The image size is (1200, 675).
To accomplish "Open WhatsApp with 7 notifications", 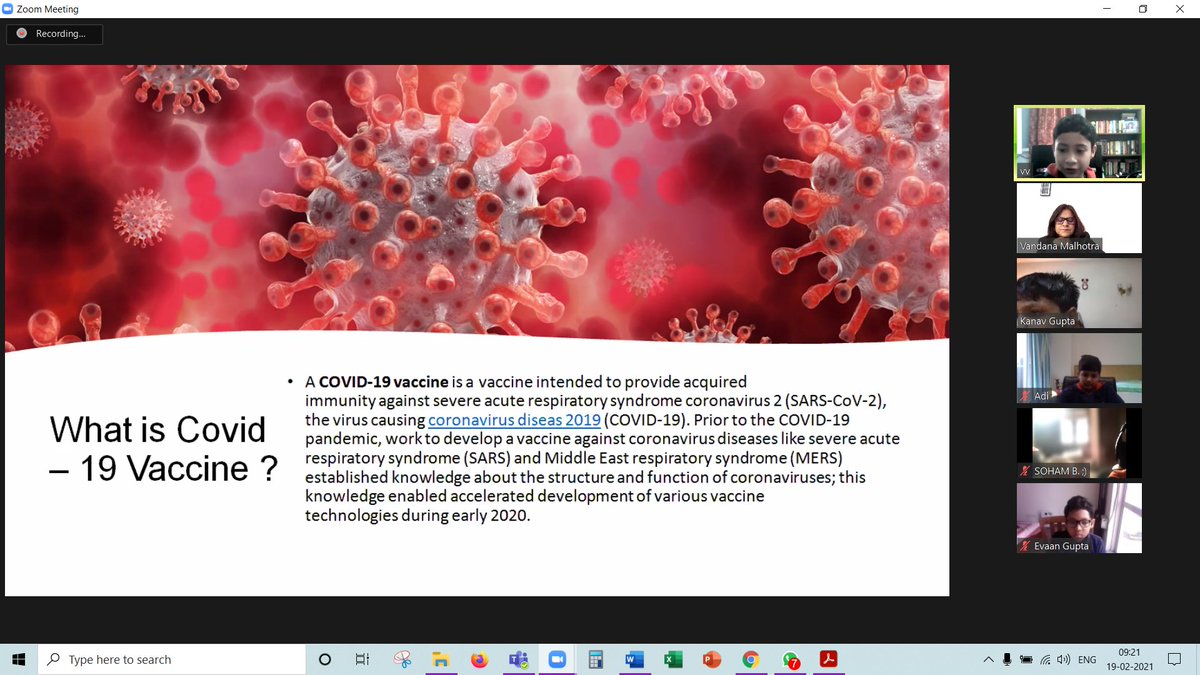I will coord(790,659).
